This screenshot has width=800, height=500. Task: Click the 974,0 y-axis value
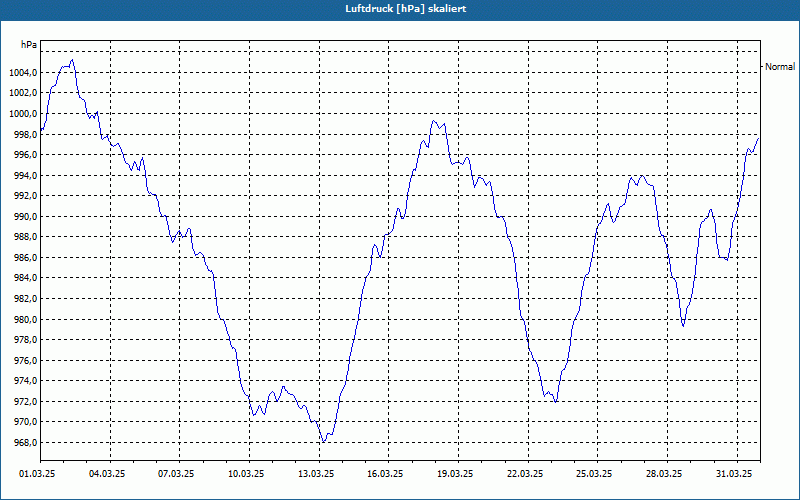(x=25, y=381)
